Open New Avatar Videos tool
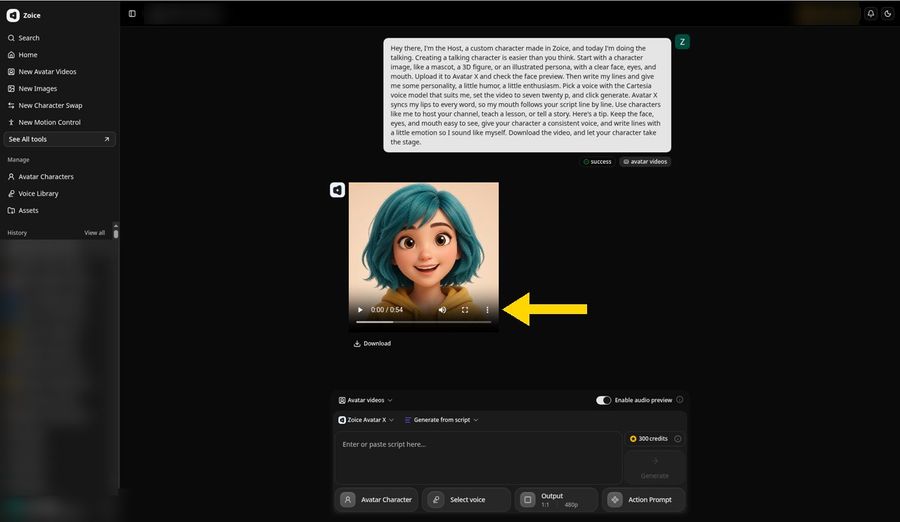Viewport: 900px width, 522px height. pos(42,72)
